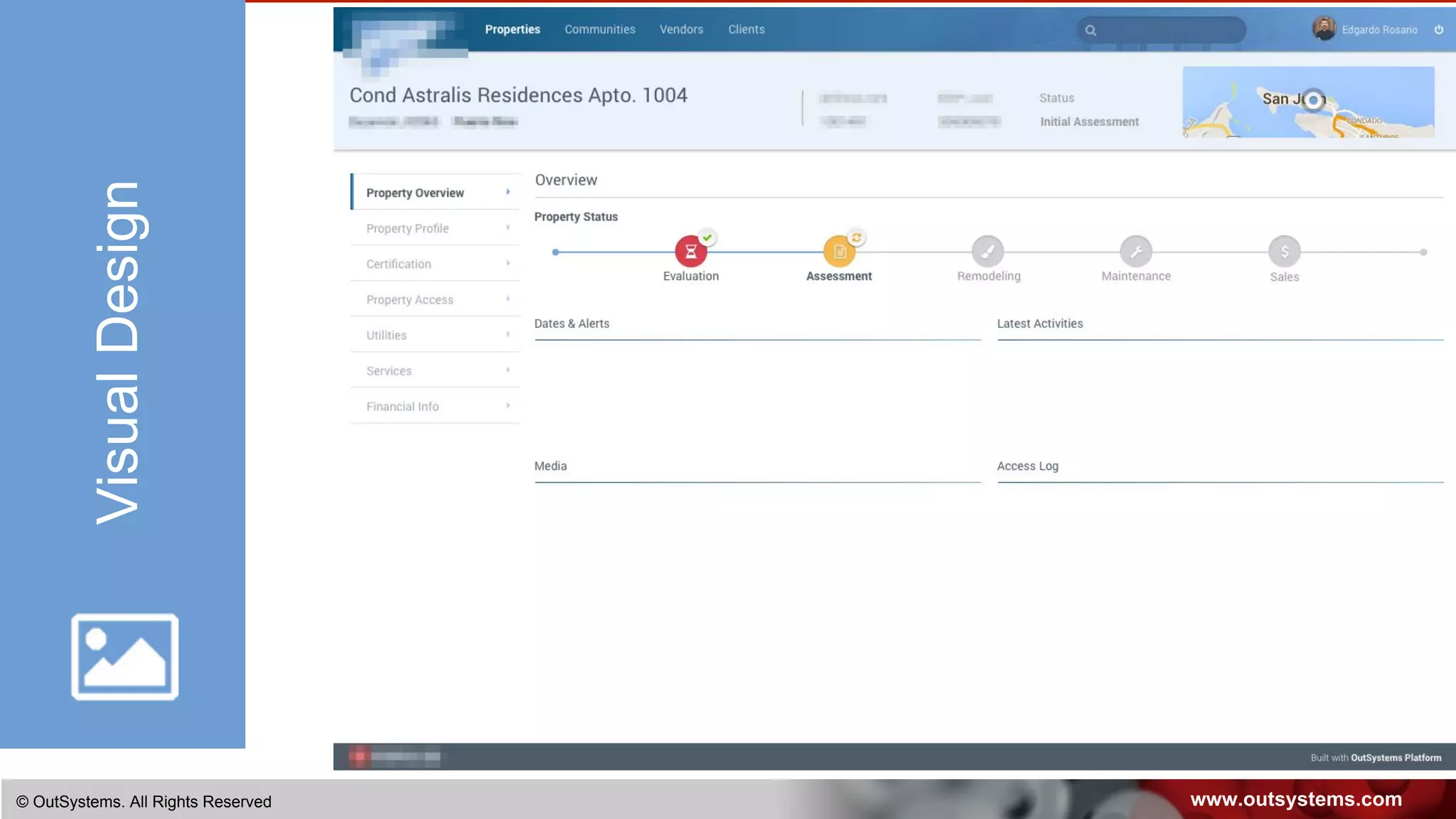The height and width of the screenshot is (819, 1456).
Task: Select Utilities in the sidebar
Action: 386,335
